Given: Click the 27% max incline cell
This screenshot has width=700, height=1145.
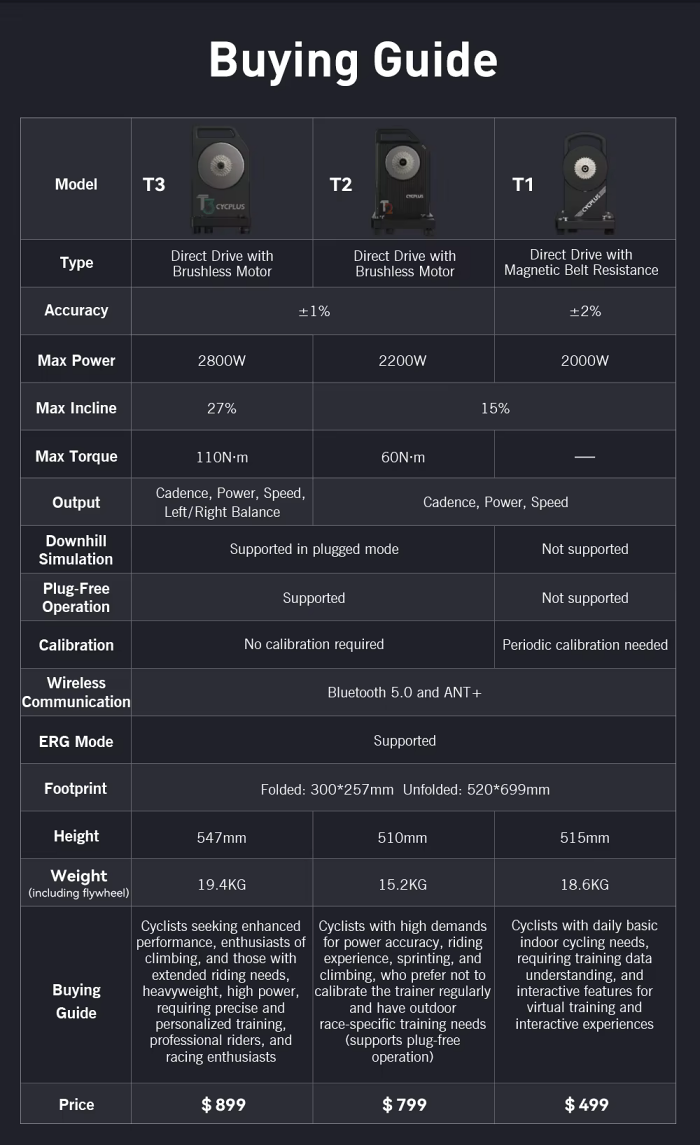Looking at the screenshot, I should (222, 408).
